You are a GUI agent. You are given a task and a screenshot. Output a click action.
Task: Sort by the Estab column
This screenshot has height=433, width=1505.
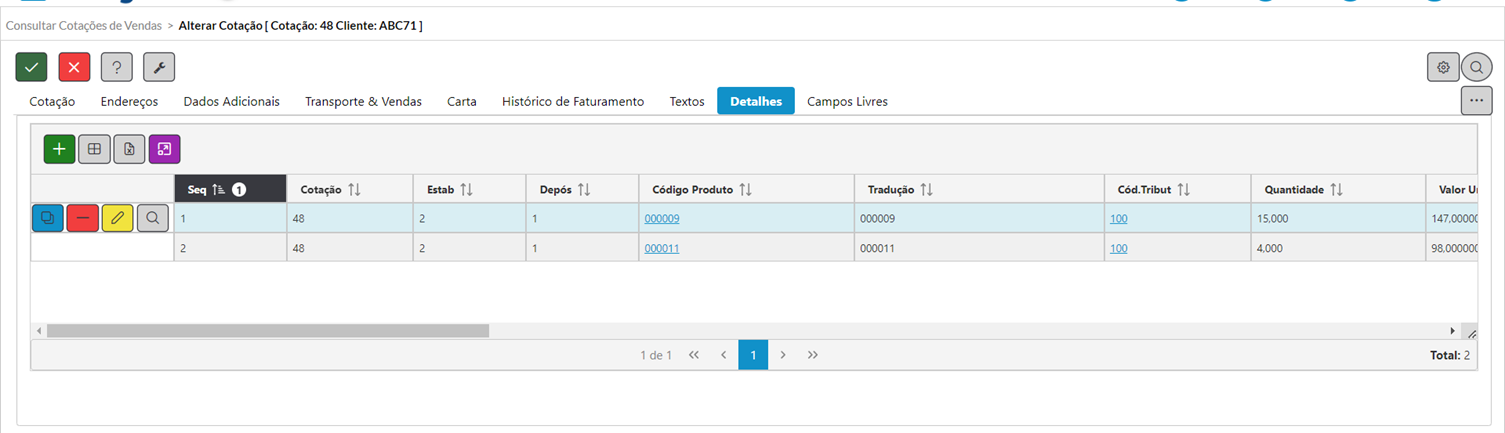click(470, 189)
